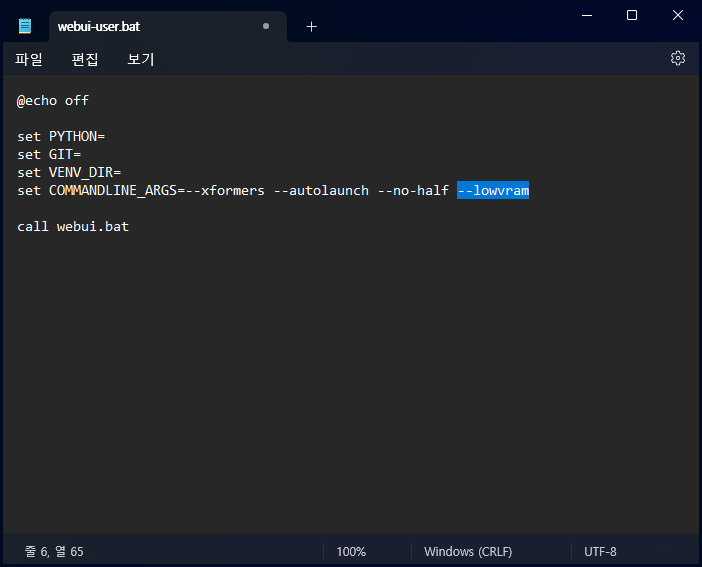Click the line and column status '줄 6, 열 65'
This screenshot has height=567, width=702.
54,551
